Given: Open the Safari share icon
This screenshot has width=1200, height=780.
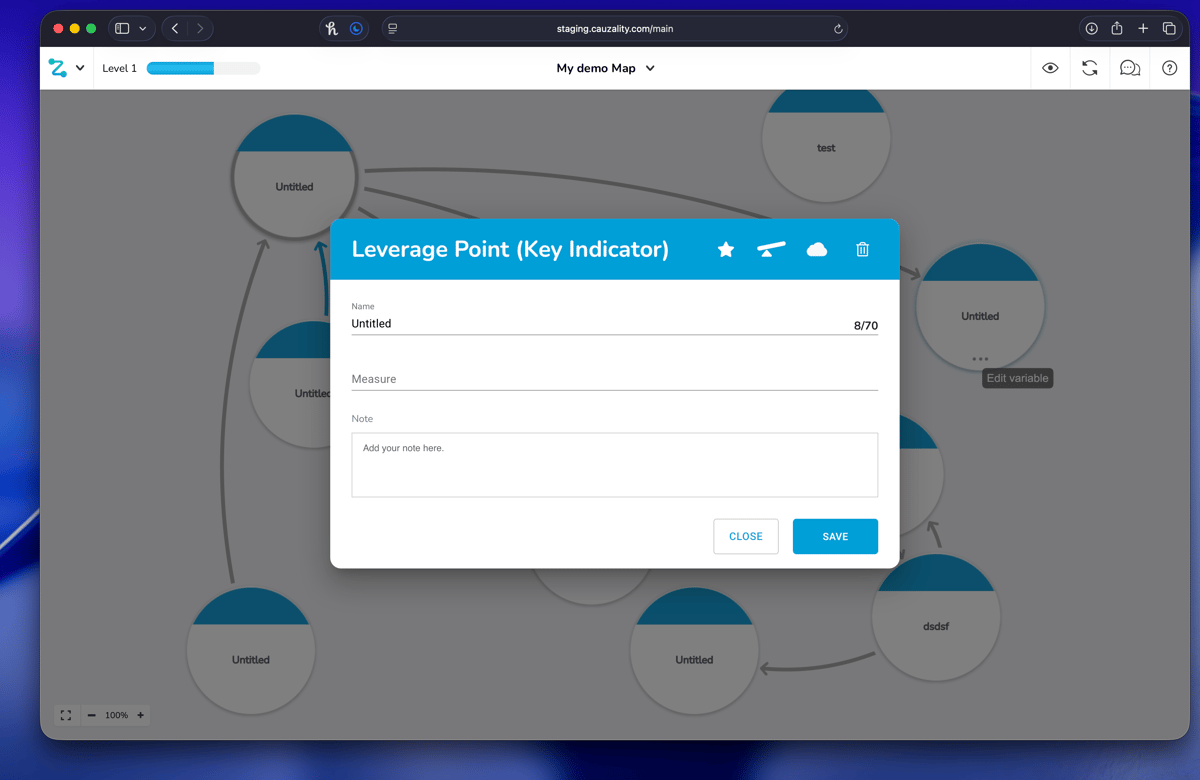Looking at the screenshot, I should click(1117, 28).
